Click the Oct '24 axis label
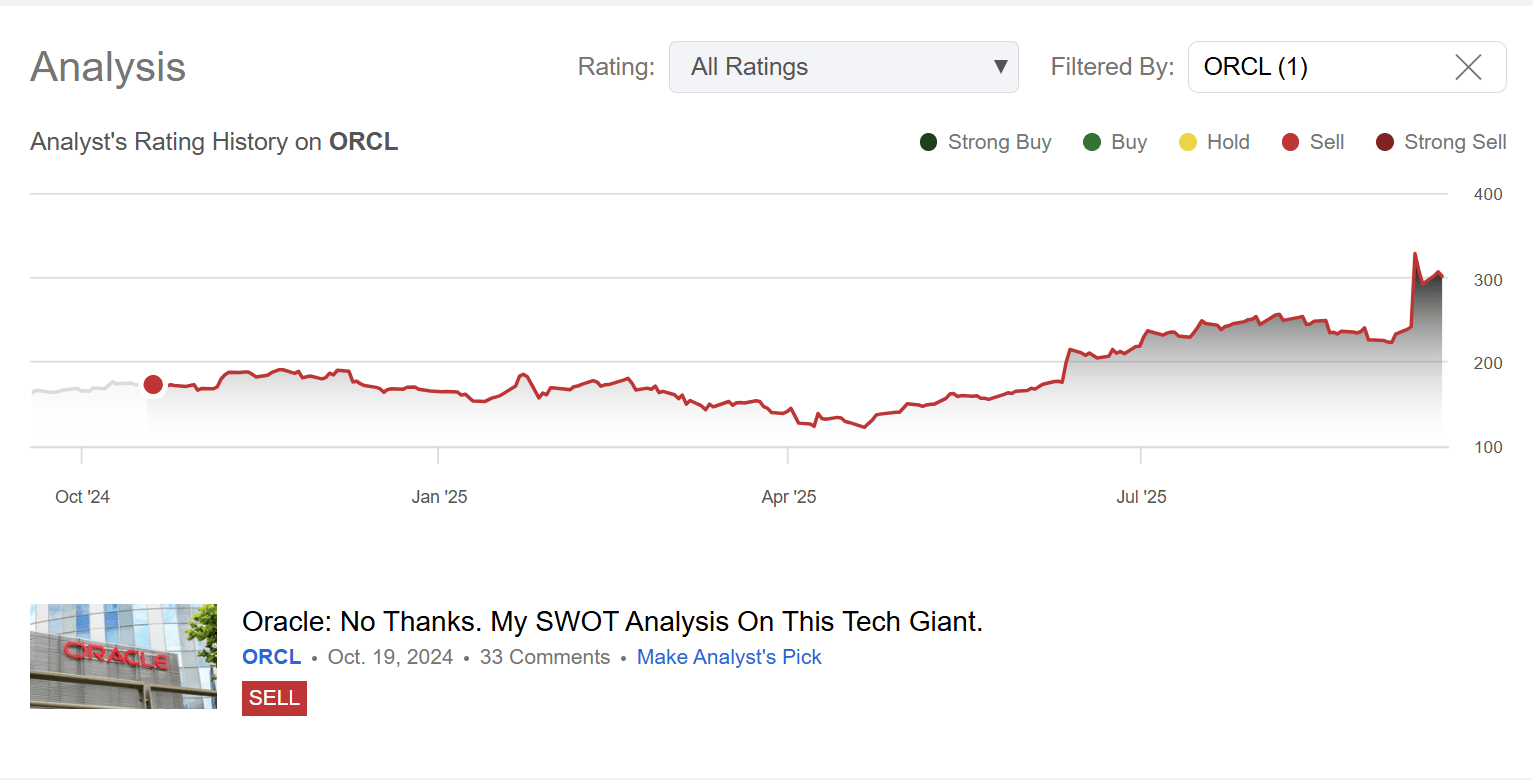Screen dimensions: 1533x780 82,497
